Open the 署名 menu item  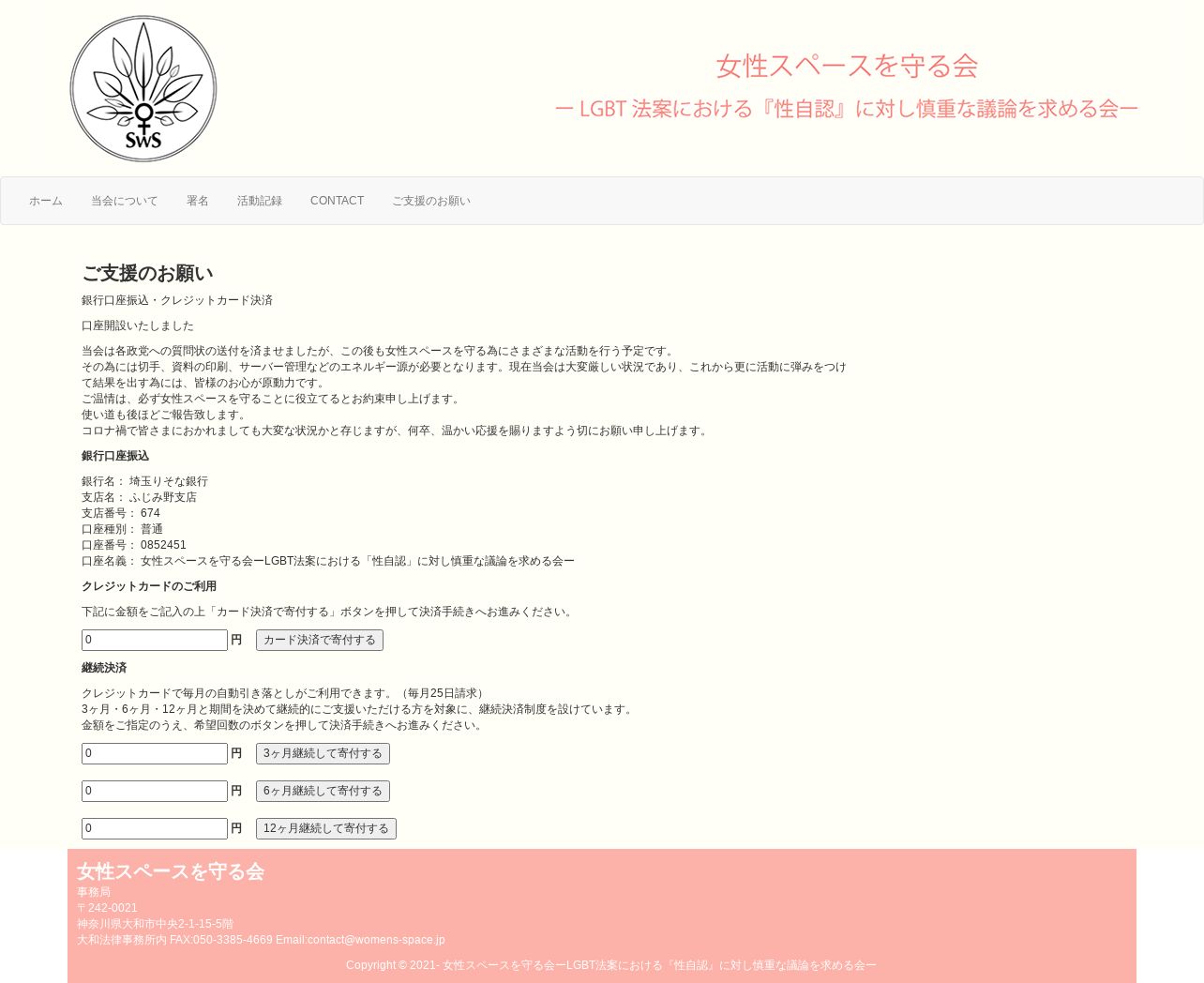click(x=198, y=201)
